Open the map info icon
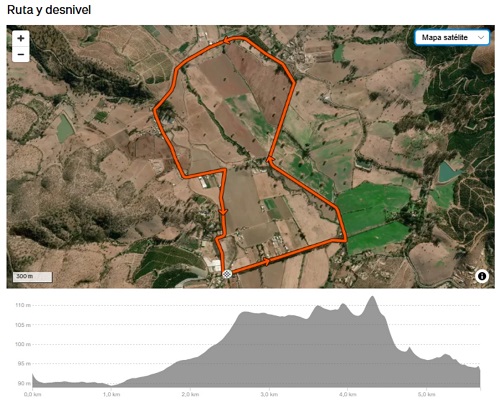500x400 pixels. (x=482, y=276)
